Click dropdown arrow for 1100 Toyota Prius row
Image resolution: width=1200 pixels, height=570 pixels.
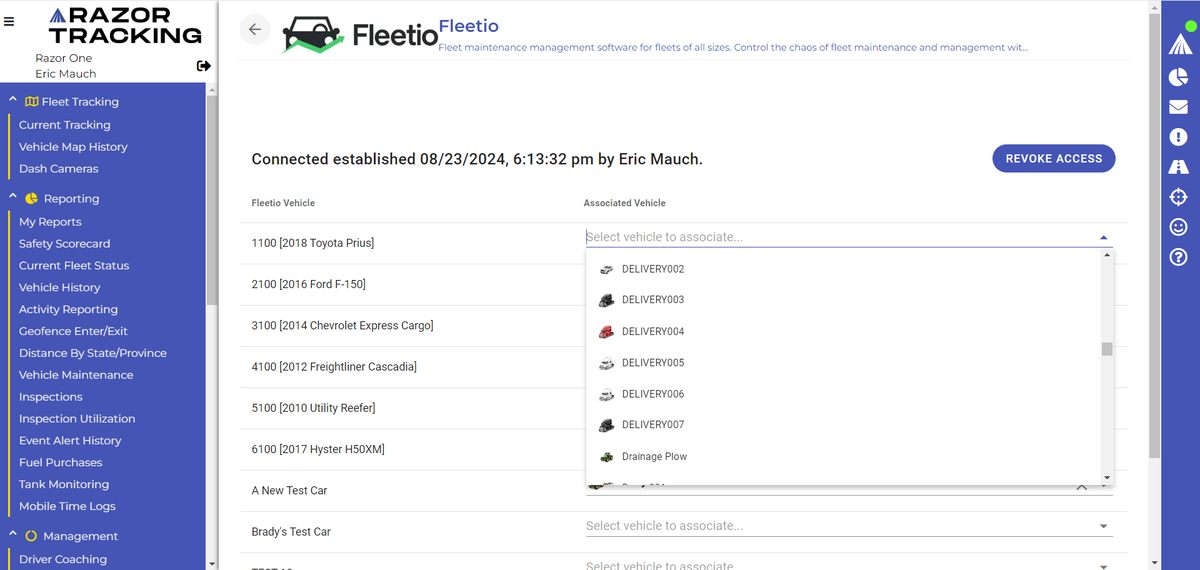coord(1104,237)
